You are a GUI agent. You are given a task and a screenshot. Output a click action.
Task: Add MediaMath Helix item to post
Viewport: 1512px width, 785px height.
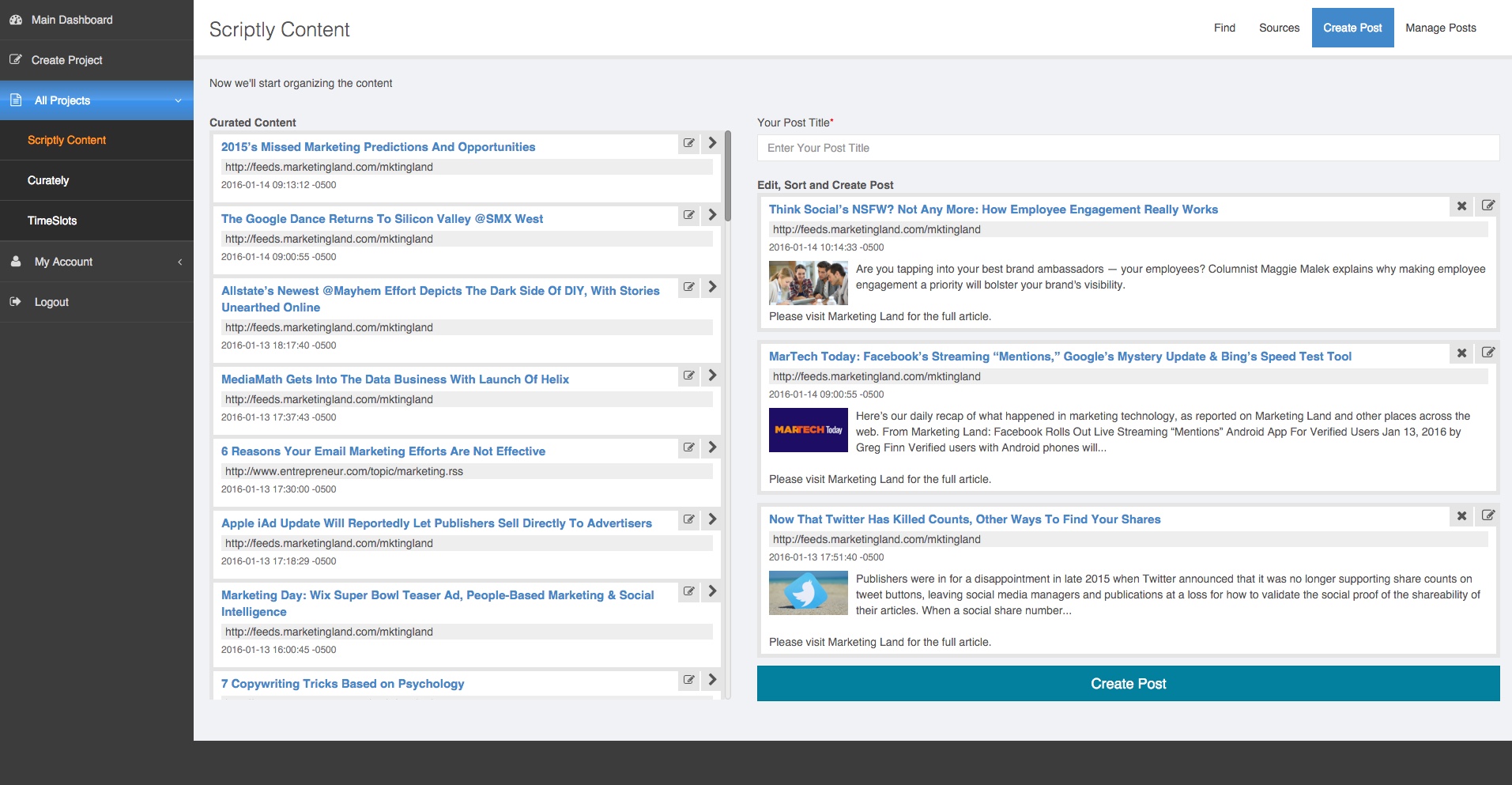(x=712, y=376)
